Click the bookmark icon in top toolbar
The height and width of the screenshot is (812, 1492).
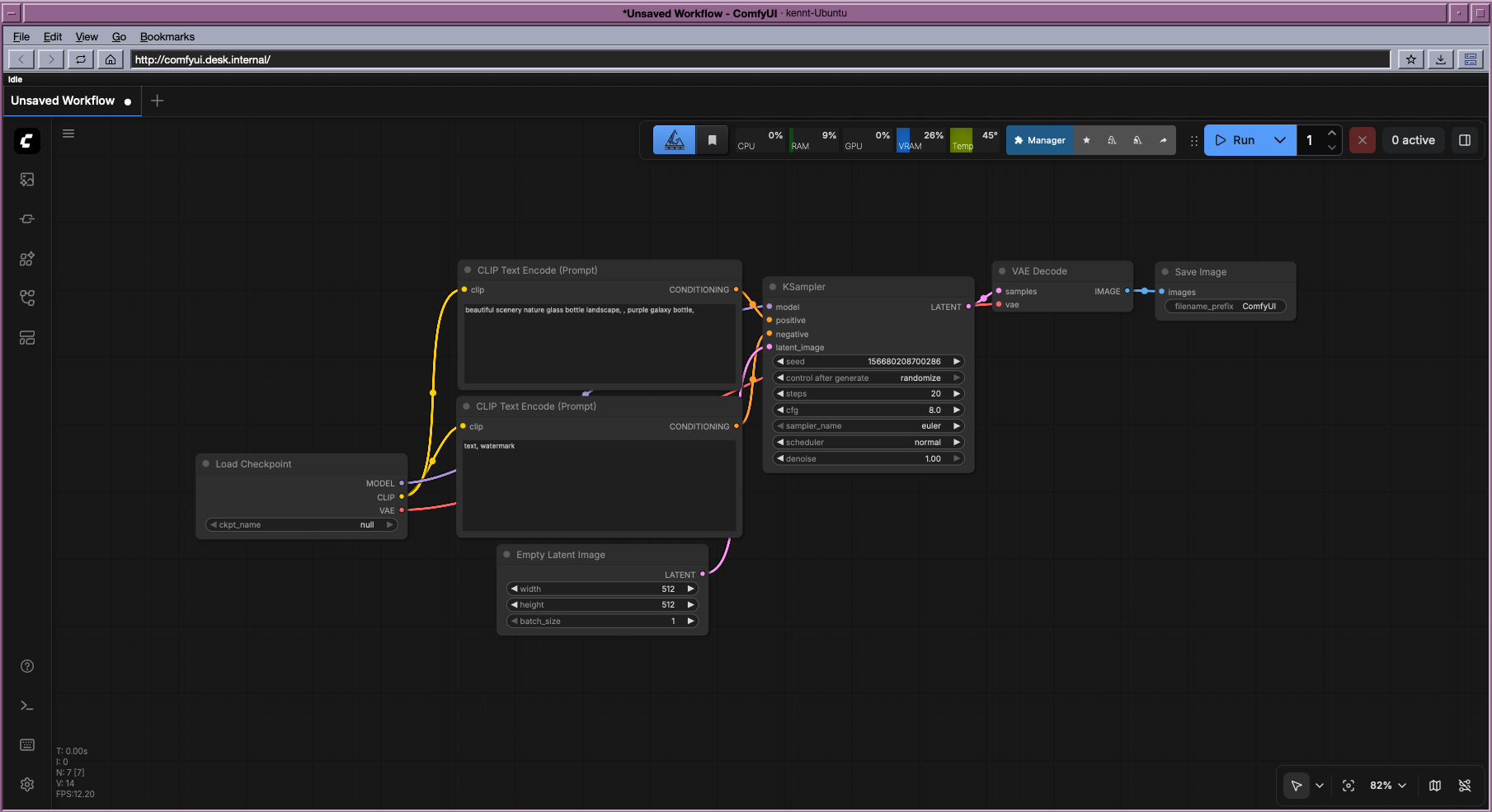click(x=713, y=140)
